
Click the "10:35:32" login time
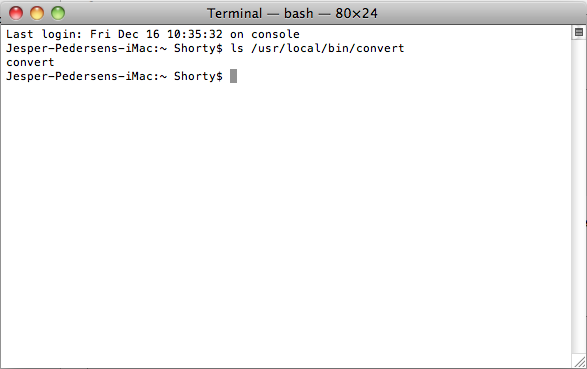195,34
